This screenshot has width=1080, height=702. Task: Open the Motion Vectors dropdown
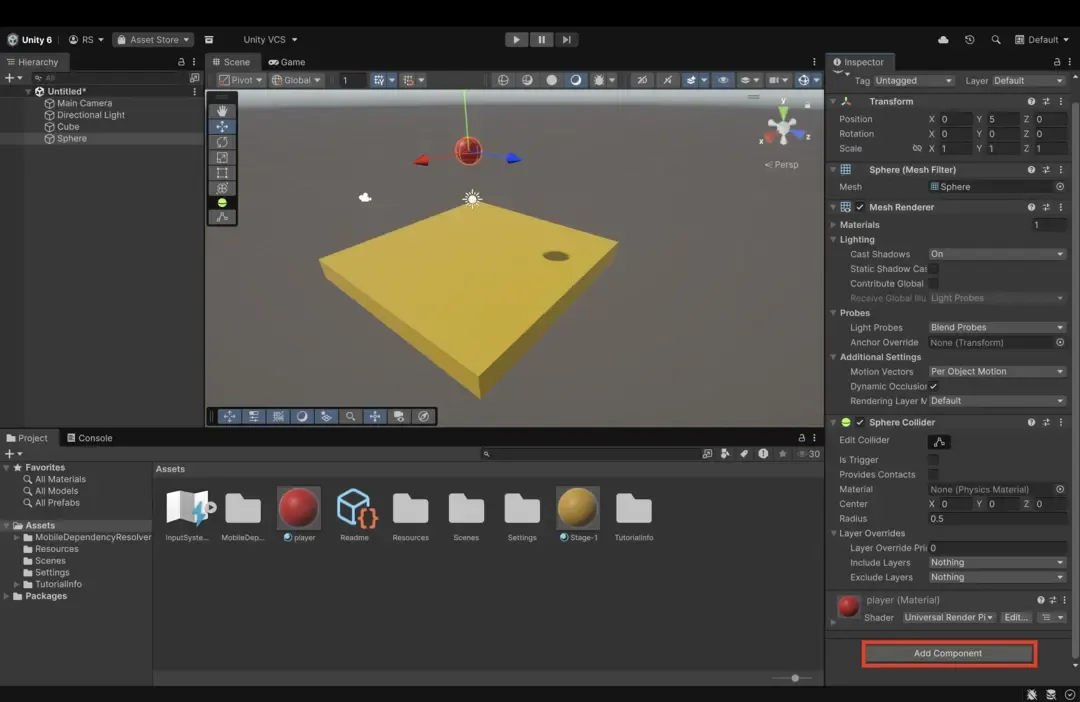(996, 372)
